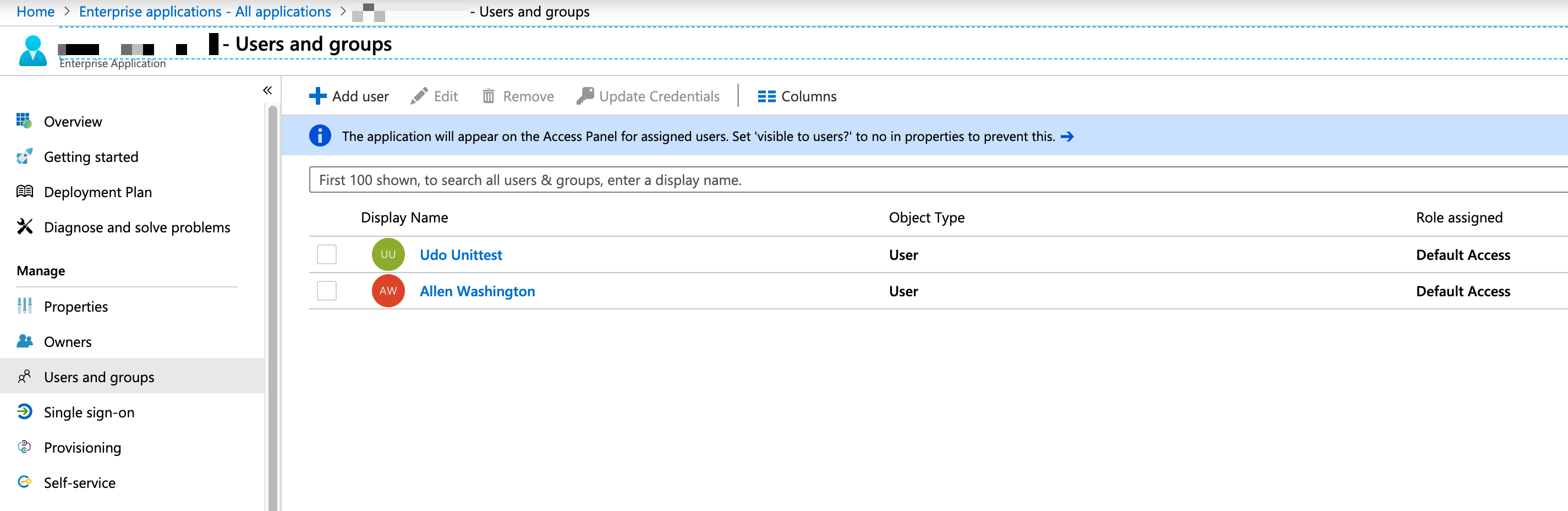The height and width of the screenshot is (511, 1568).
Task: Click the Self-service key icon
Action: pos(24,482)
